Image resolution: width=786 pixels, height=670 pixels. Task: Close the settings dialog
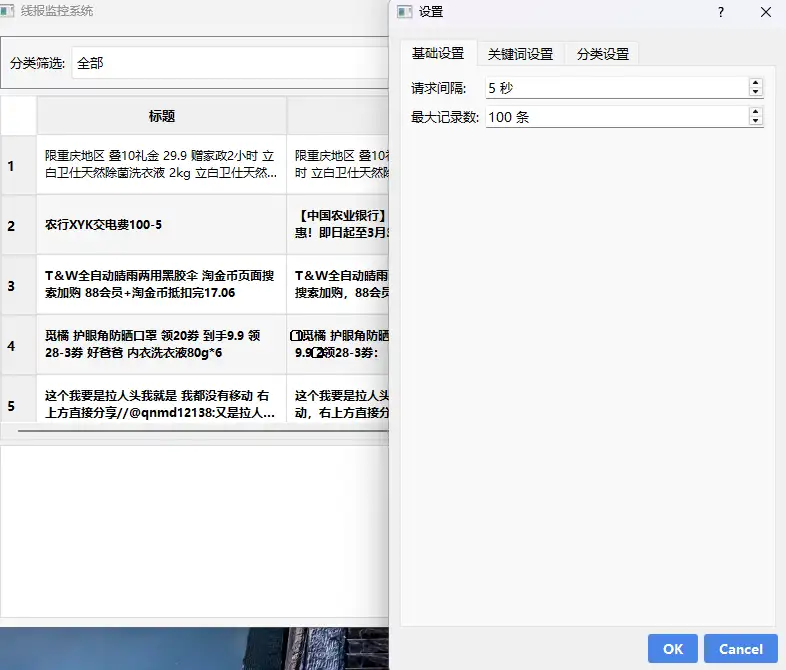click(x=766, y=12)
